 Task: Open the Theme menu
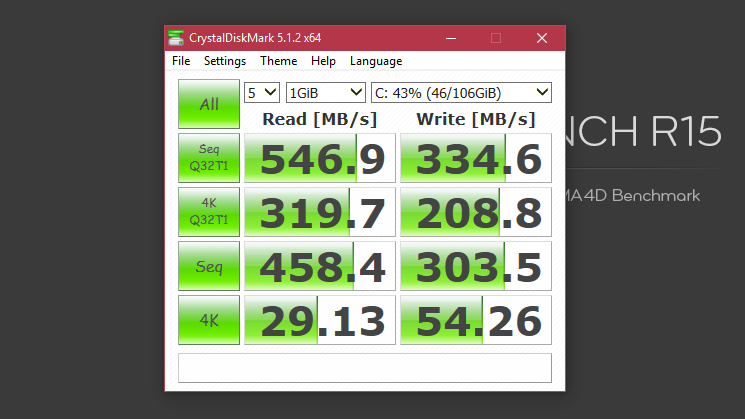(278, 61)
